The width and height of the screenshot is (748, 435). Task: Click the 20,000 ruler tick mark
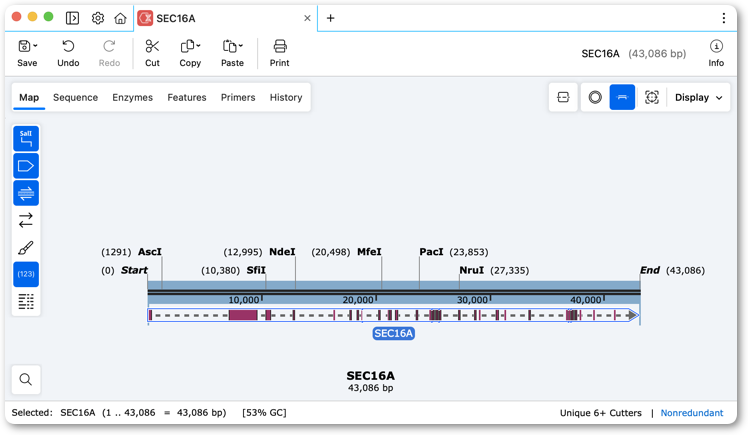coord(376,298)
